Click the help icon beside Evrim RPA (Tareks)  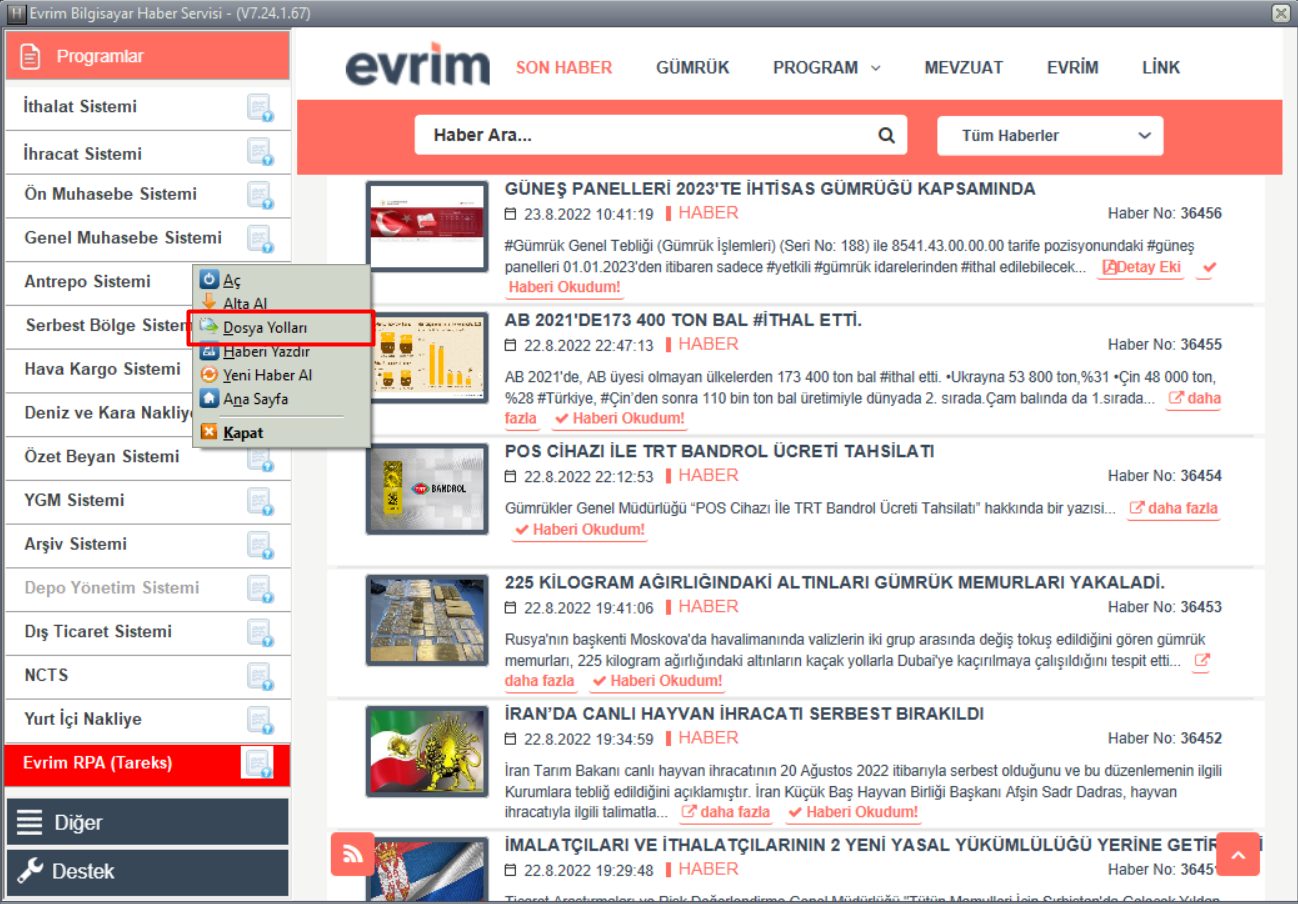258,764
